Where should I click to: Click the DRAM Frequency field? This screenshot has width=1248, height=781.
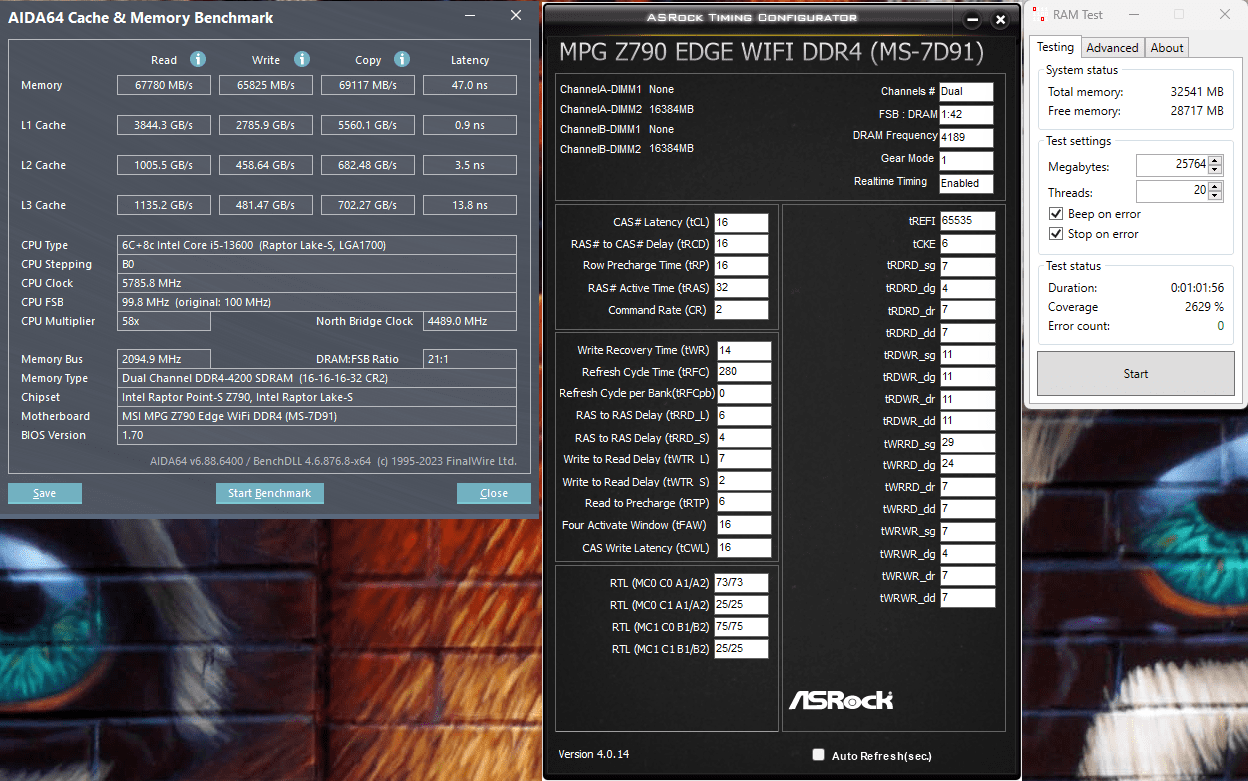point(966,138)
